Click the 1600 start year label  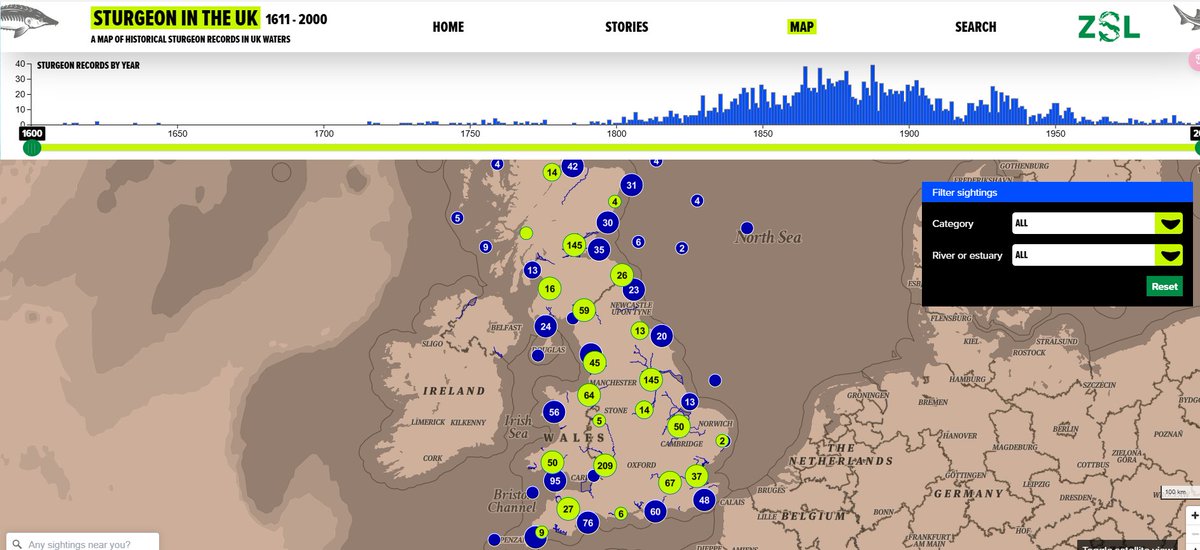[33, 133]
